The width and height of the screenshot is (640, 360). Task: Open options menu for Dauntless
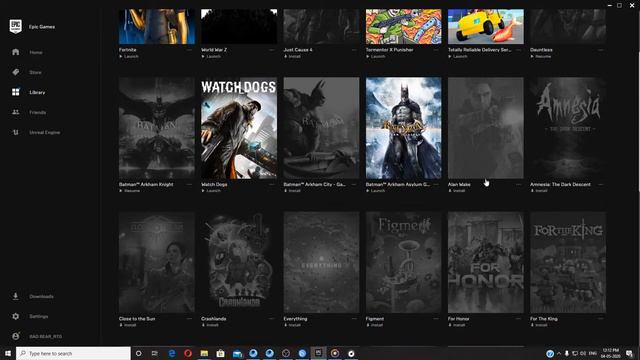(x=601, y=50)
